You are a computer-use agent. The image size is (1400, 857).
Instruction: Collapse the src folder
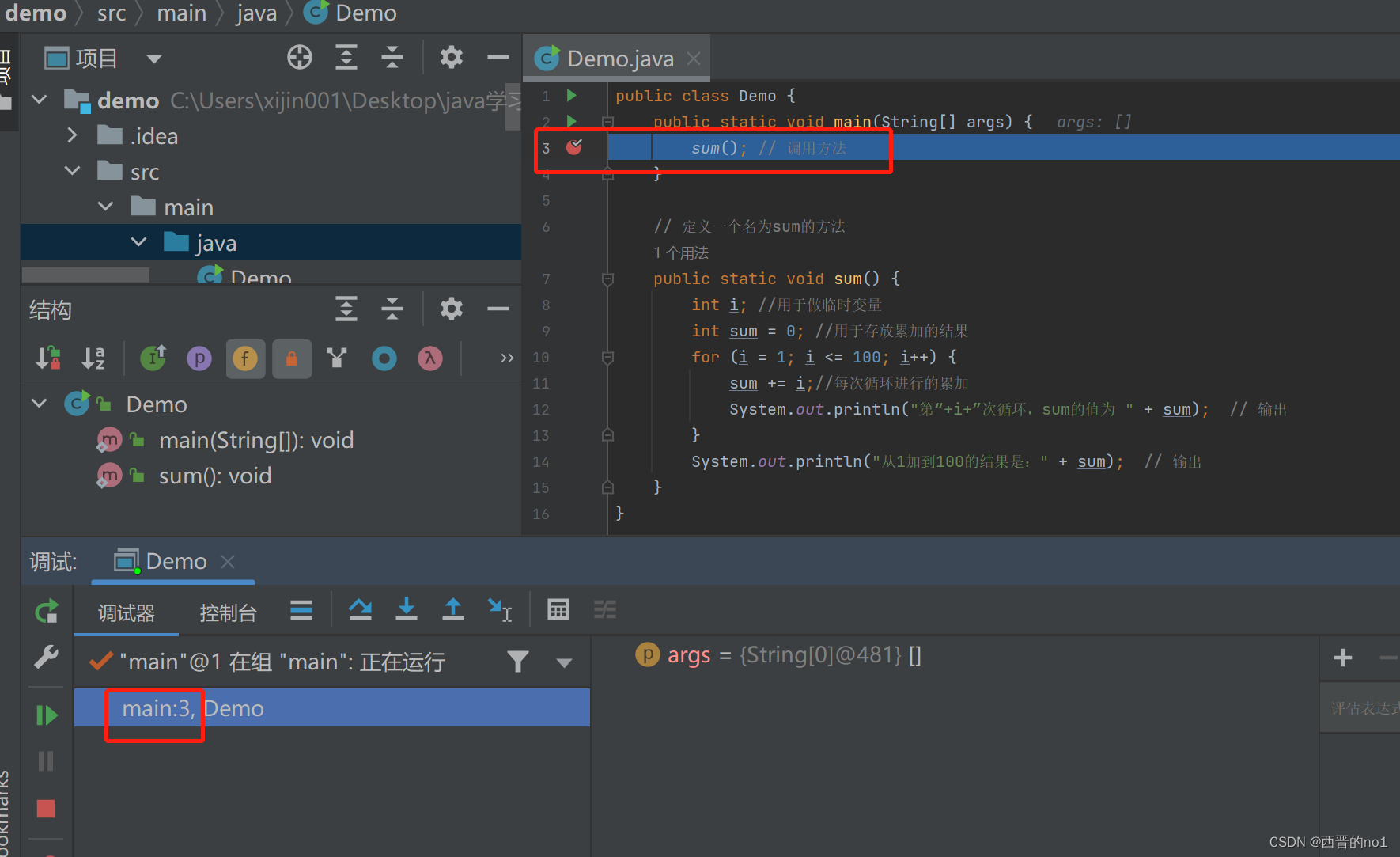click(x=72, y=171)
